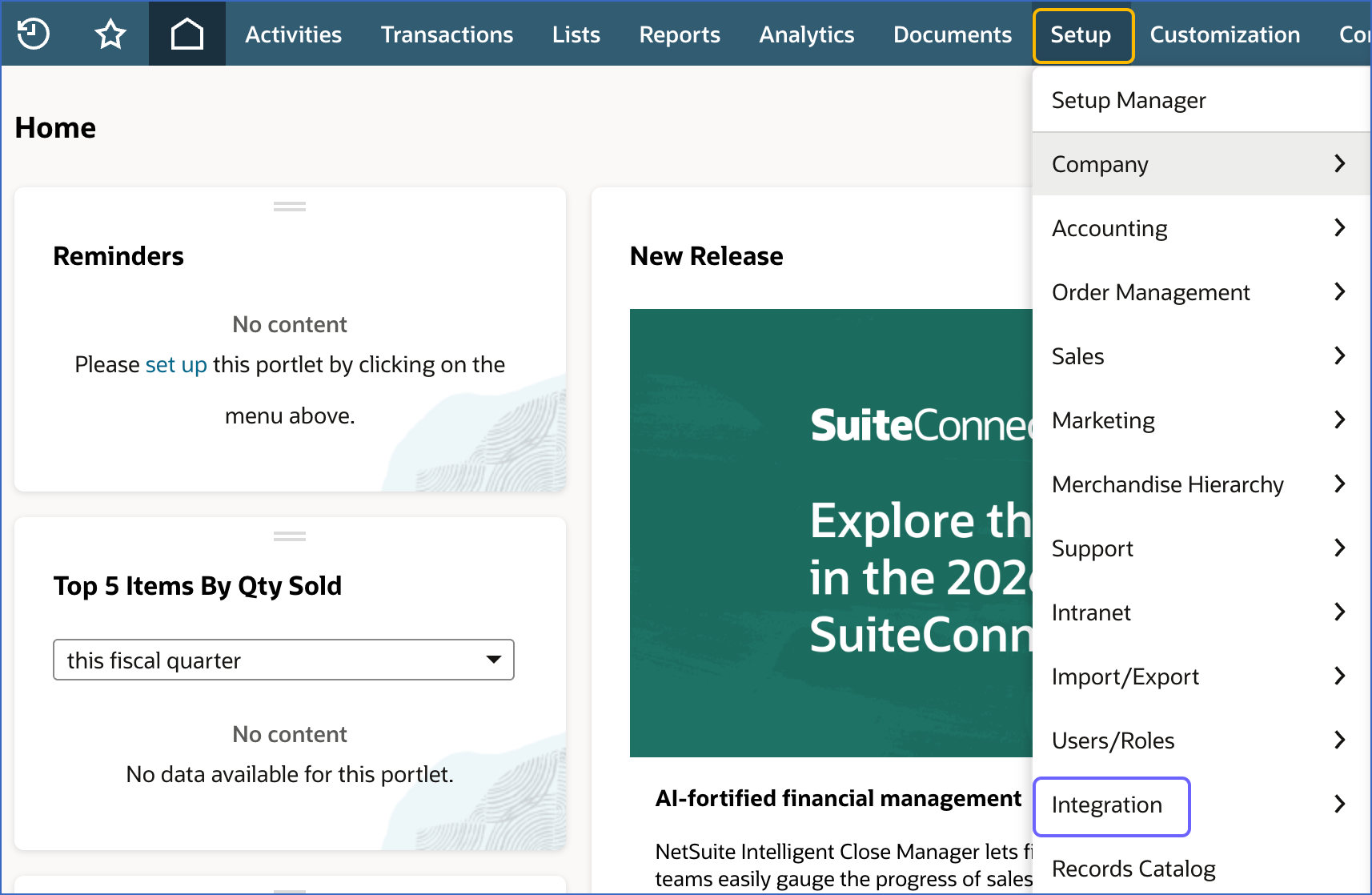Click the Reminders portlet title

118,256
